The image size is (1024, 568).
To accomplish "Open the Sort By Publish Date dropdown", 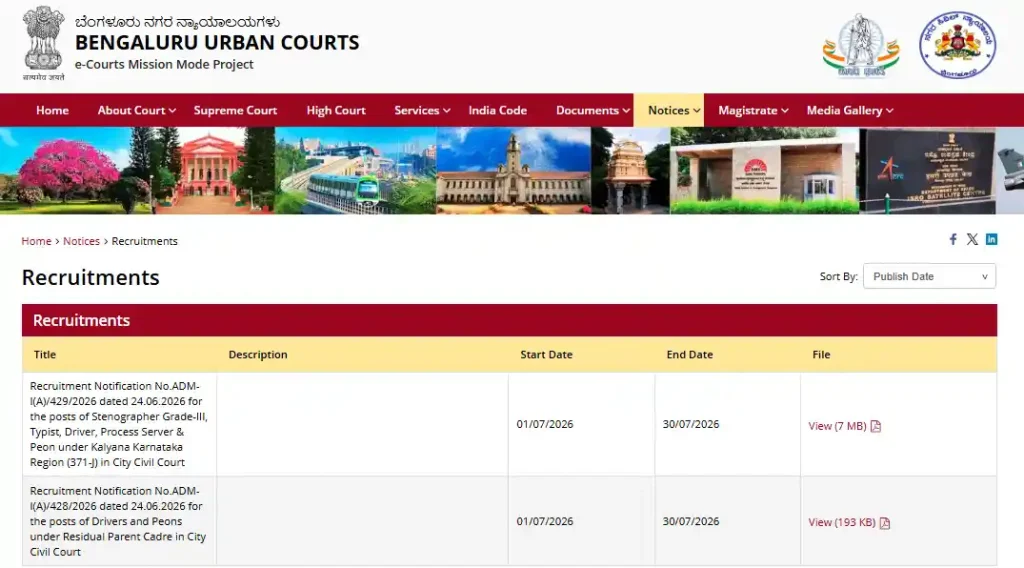I will click(929, 276).
